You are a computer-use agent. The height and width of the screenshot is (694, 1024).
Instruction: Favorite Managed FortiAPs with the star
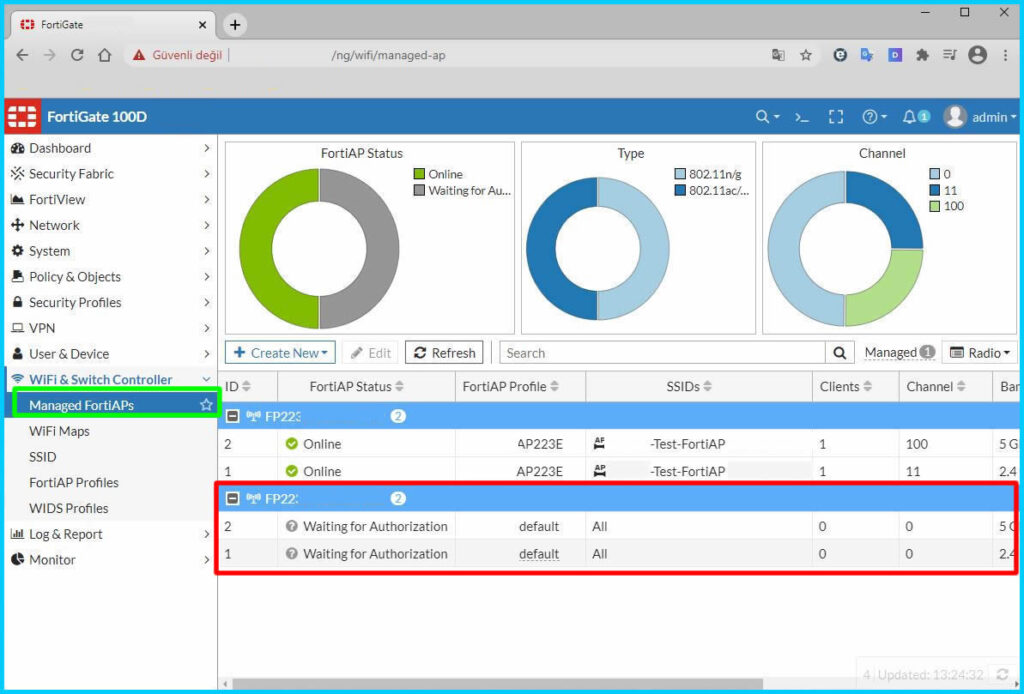pyautogui.click(x=206, y=405)
